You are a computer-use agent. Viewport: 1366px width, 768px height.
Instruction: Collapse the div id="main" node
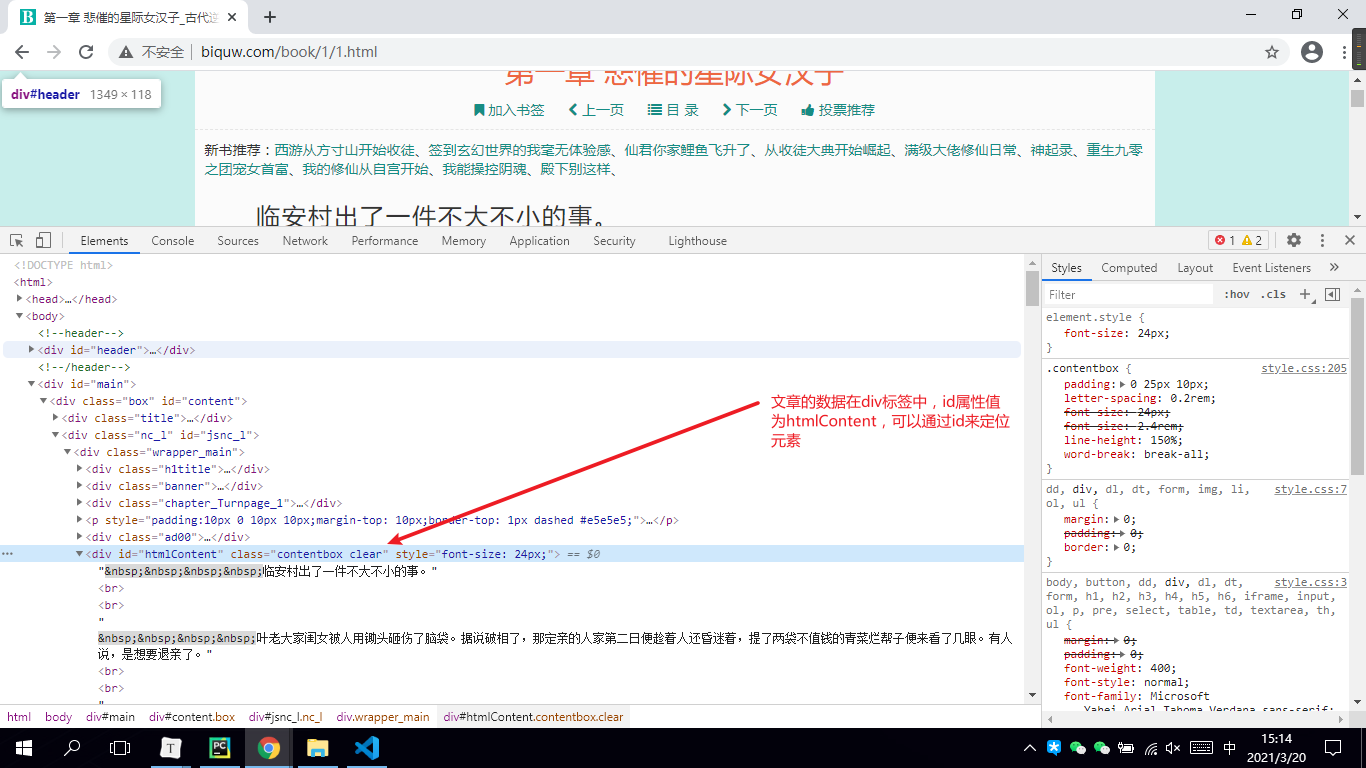[x=32, y=384]
